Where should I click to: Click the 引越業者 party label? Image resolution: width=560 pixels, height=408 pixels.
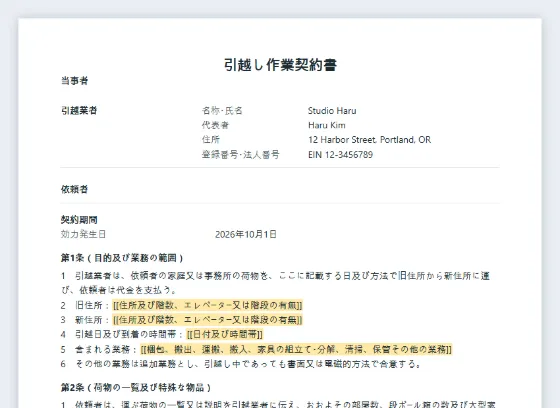click(79, 110)
